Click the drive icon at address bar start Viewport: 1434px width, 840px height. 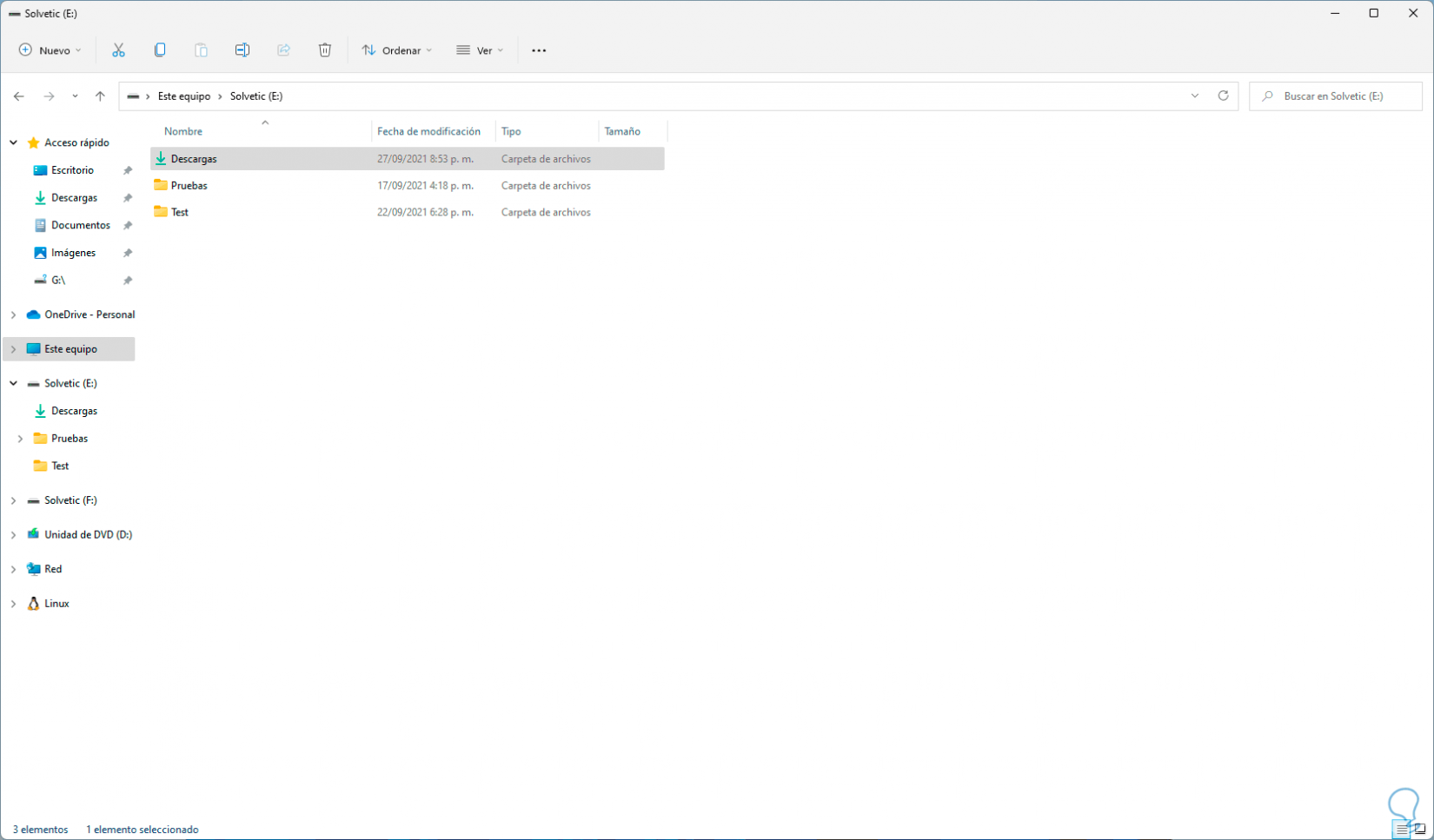click(133, 96)
